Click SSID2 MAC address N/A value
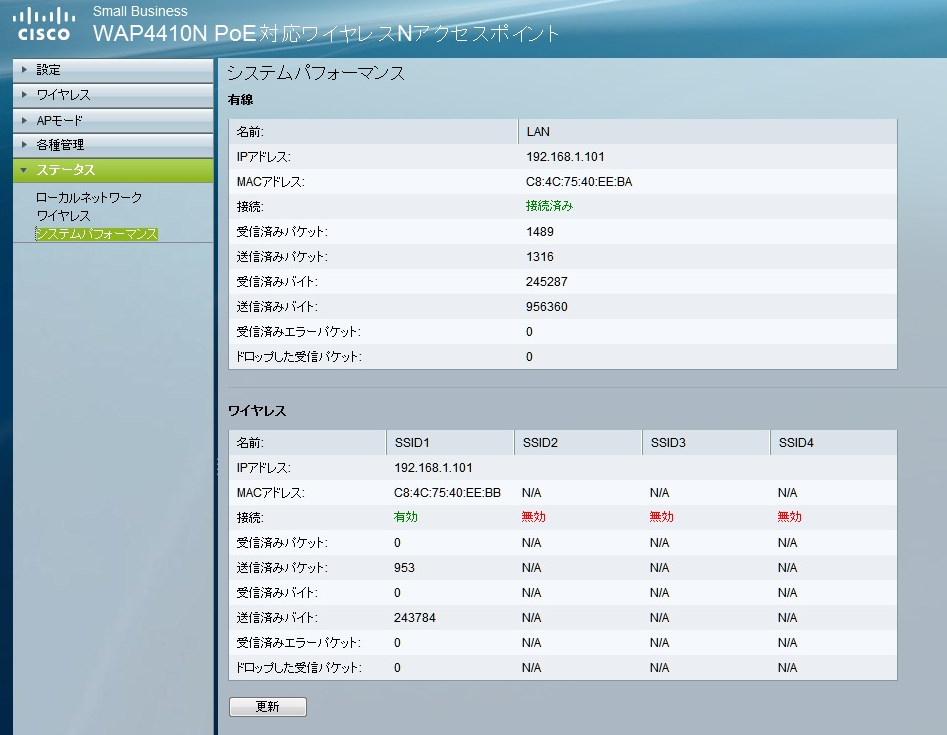 point(531,493)
